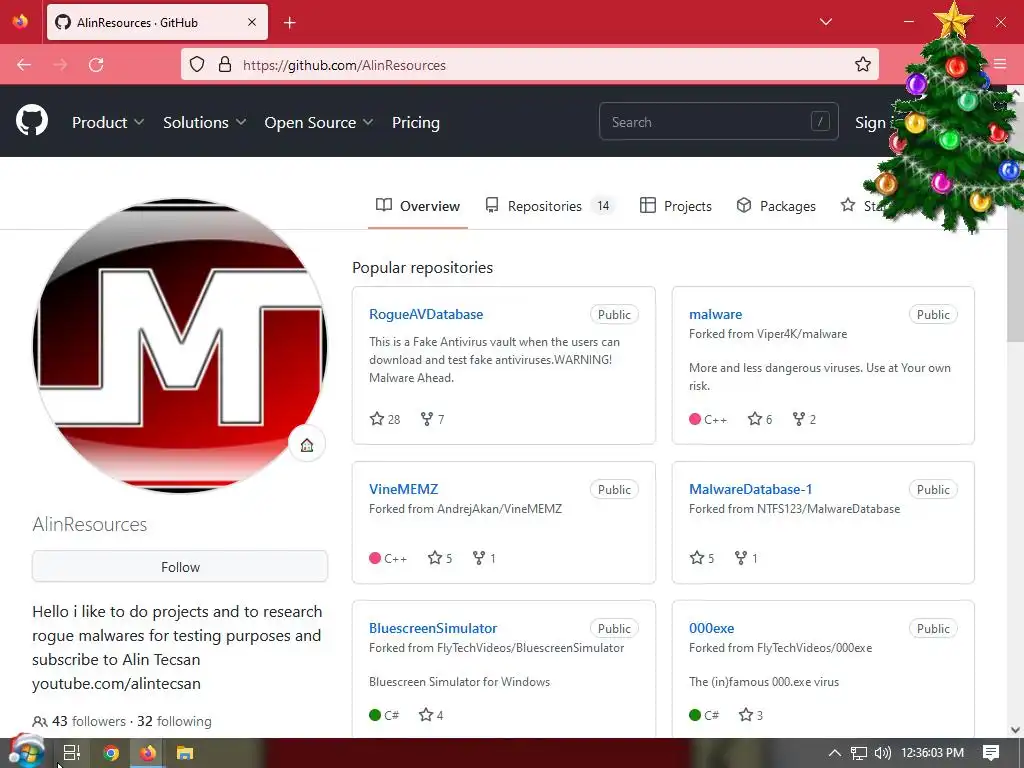1024x768 pixels.
Task: Click the 'Popular repositories' heading
Action: [x=423, y=268]
